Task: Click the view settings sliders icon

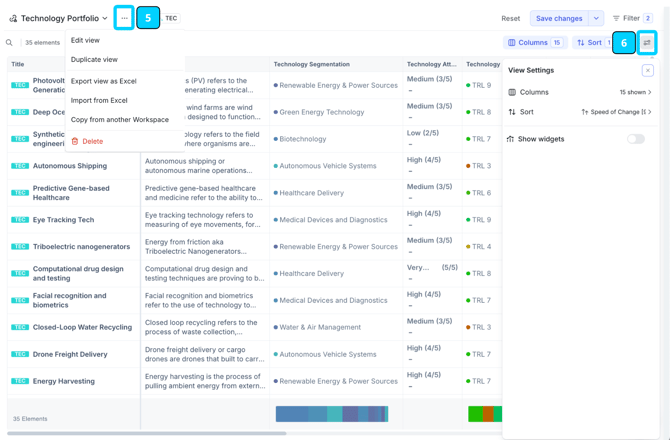Action: pos(647,42)
